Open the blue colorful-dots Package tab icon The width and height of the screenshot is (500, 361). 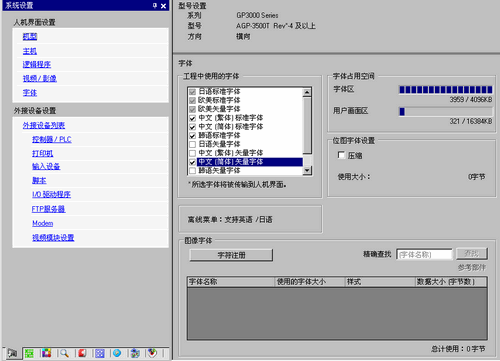click(135, 353)
